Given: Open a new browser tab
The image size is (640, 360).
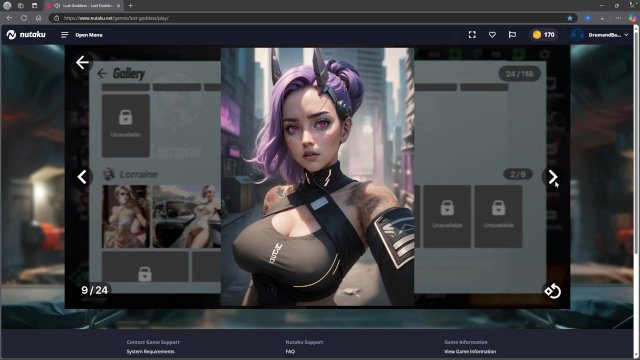Looking at the screenshot, I should [131, 6].
